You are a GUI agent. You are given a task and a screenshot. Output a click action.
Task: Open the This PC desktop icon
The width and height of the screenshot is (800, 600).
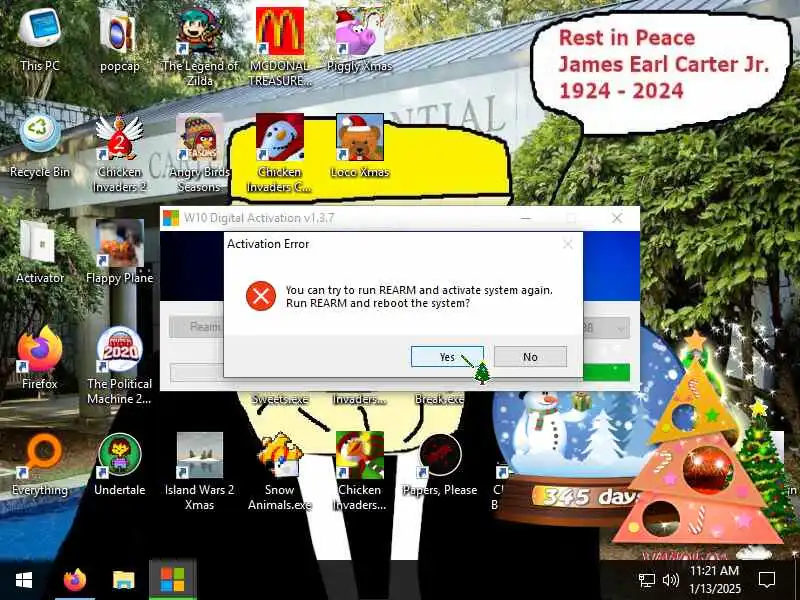40,38
